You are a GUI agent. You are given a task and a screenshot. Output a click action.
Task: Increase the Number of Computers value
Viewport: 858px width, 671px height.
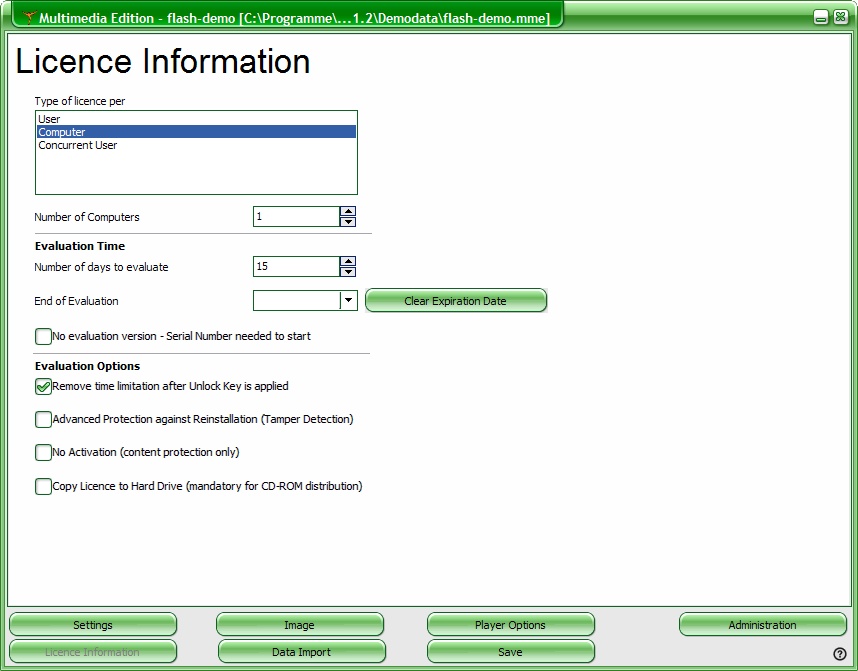point(348,211)
